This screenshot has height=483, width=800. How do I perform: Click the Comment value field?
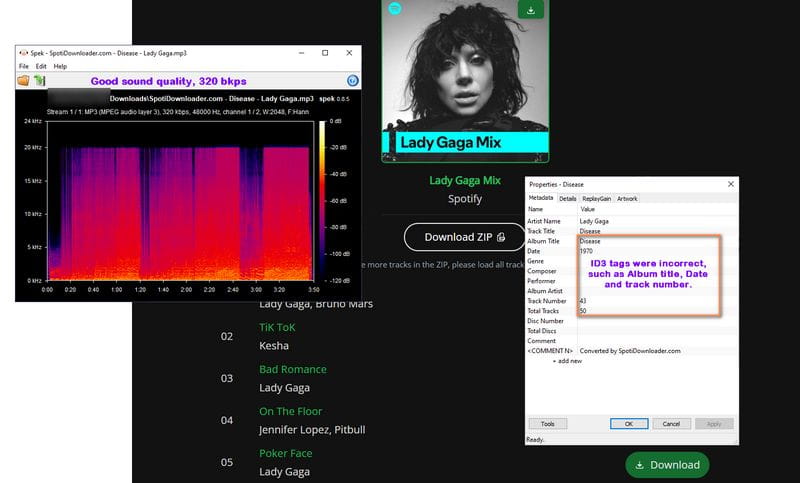tap(657, 341)
